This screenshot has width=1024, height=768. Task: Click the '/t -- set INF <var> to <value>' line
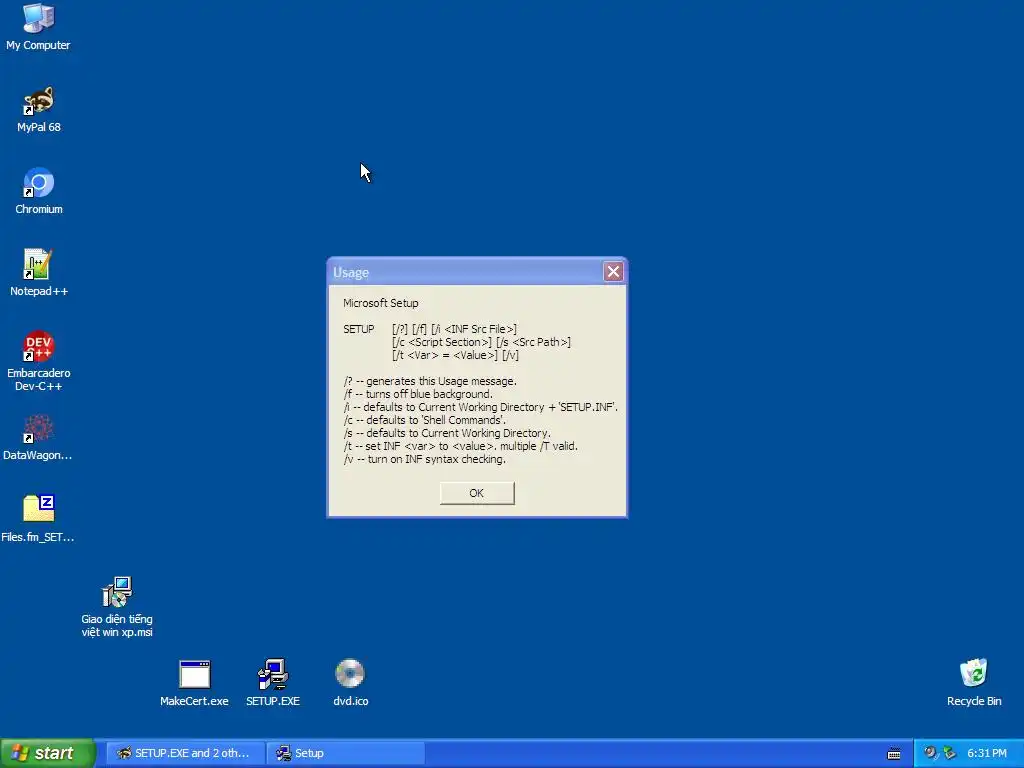coord(460,446)
